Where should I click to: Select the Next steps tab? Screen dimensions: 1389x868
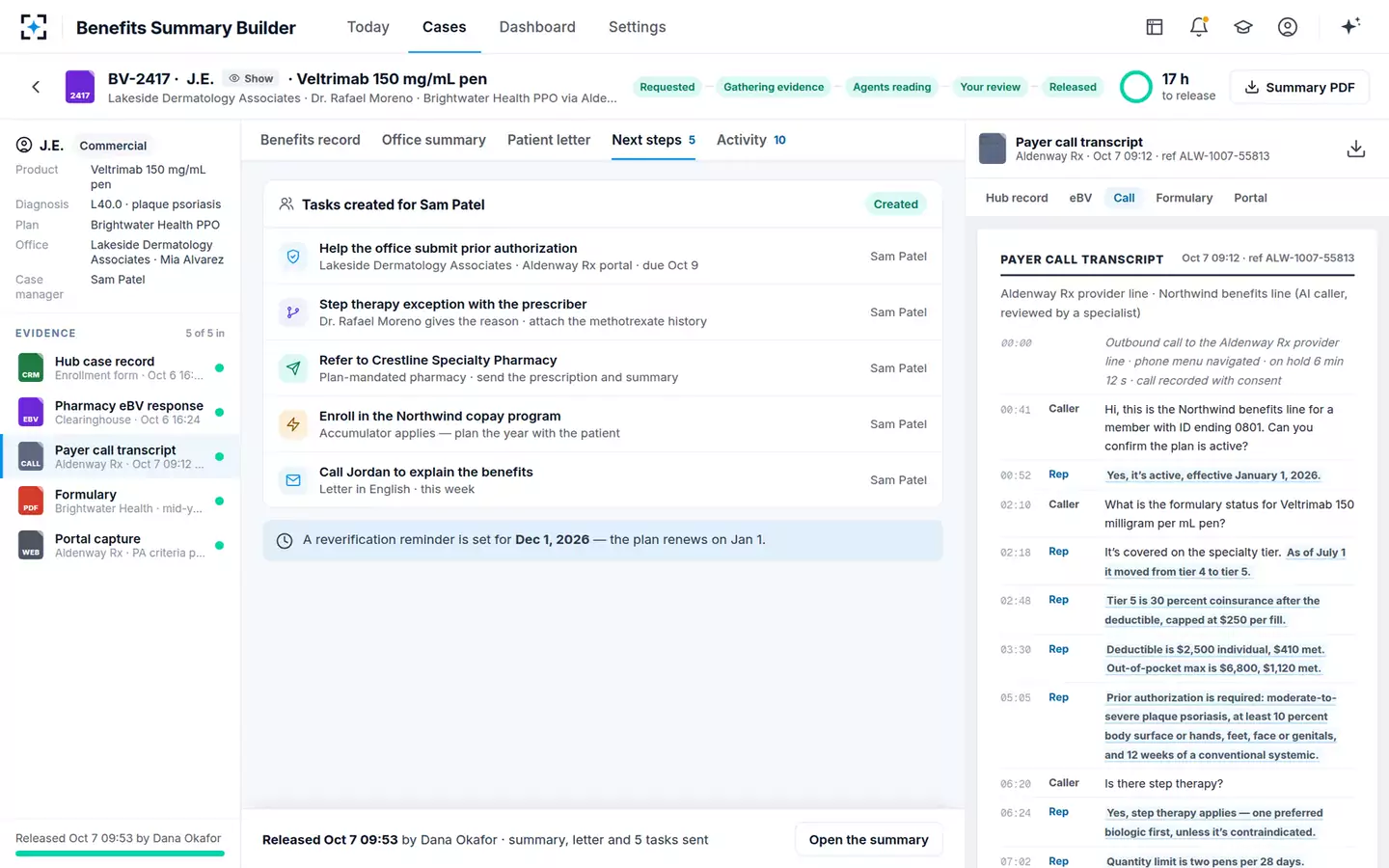coord(654,140)
